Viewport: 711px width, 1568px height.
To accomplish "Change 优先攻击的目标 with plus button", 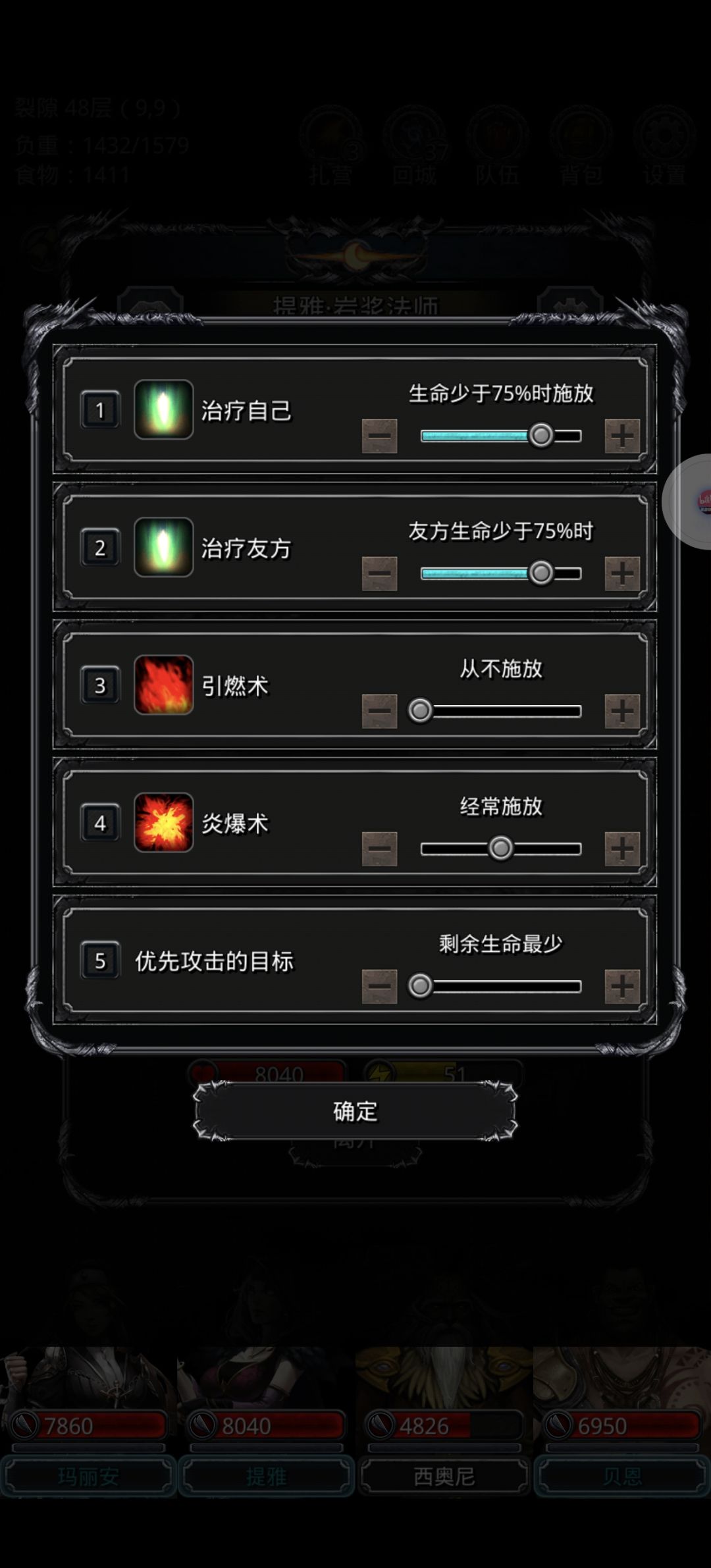I will click(x=622, y=986).
